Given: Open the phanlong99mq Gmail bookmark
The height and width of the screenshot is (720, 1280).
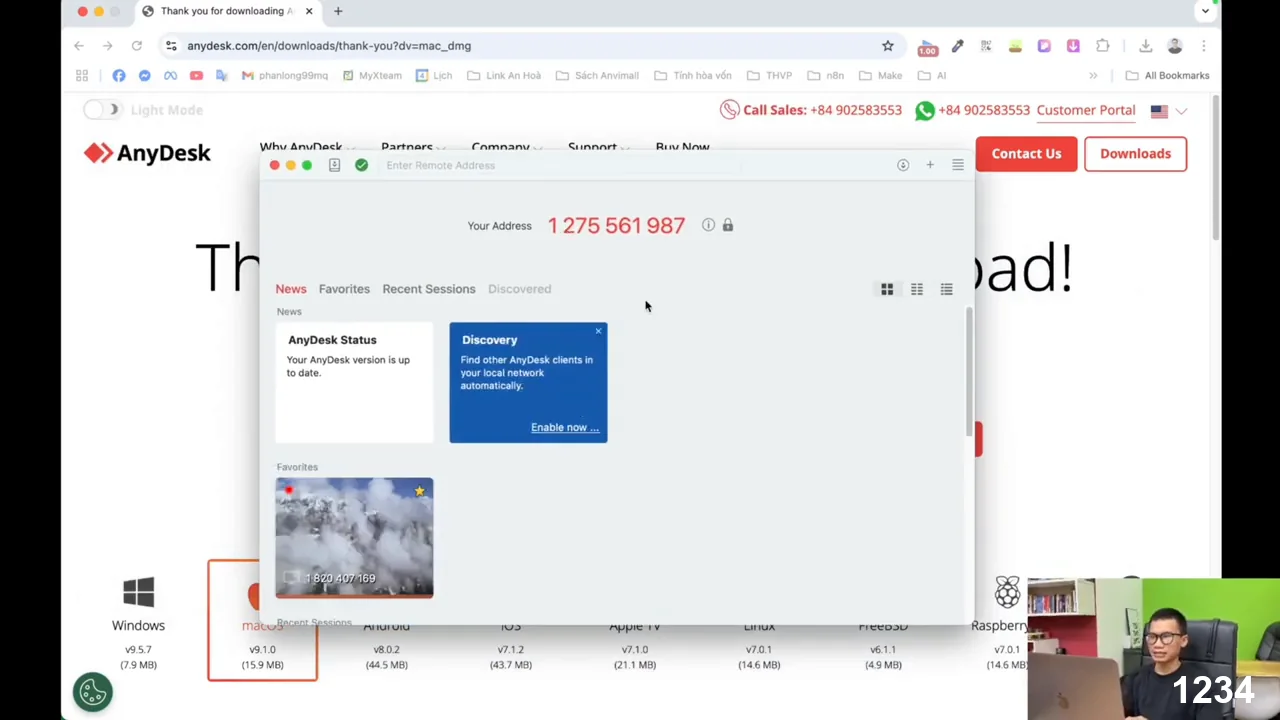Looking at the screenshot, I should coord(285,75).
